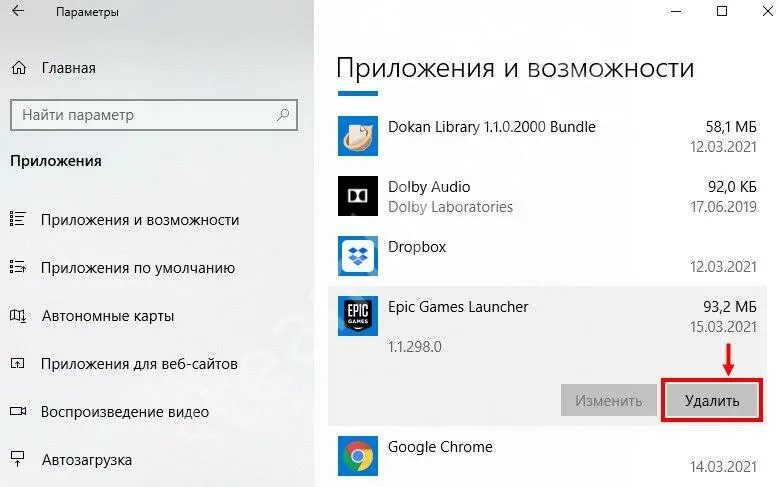The height and width of the screenshot is (487, 778).
Task: Click the date 15.03.2021
Action: pos(723,327)
